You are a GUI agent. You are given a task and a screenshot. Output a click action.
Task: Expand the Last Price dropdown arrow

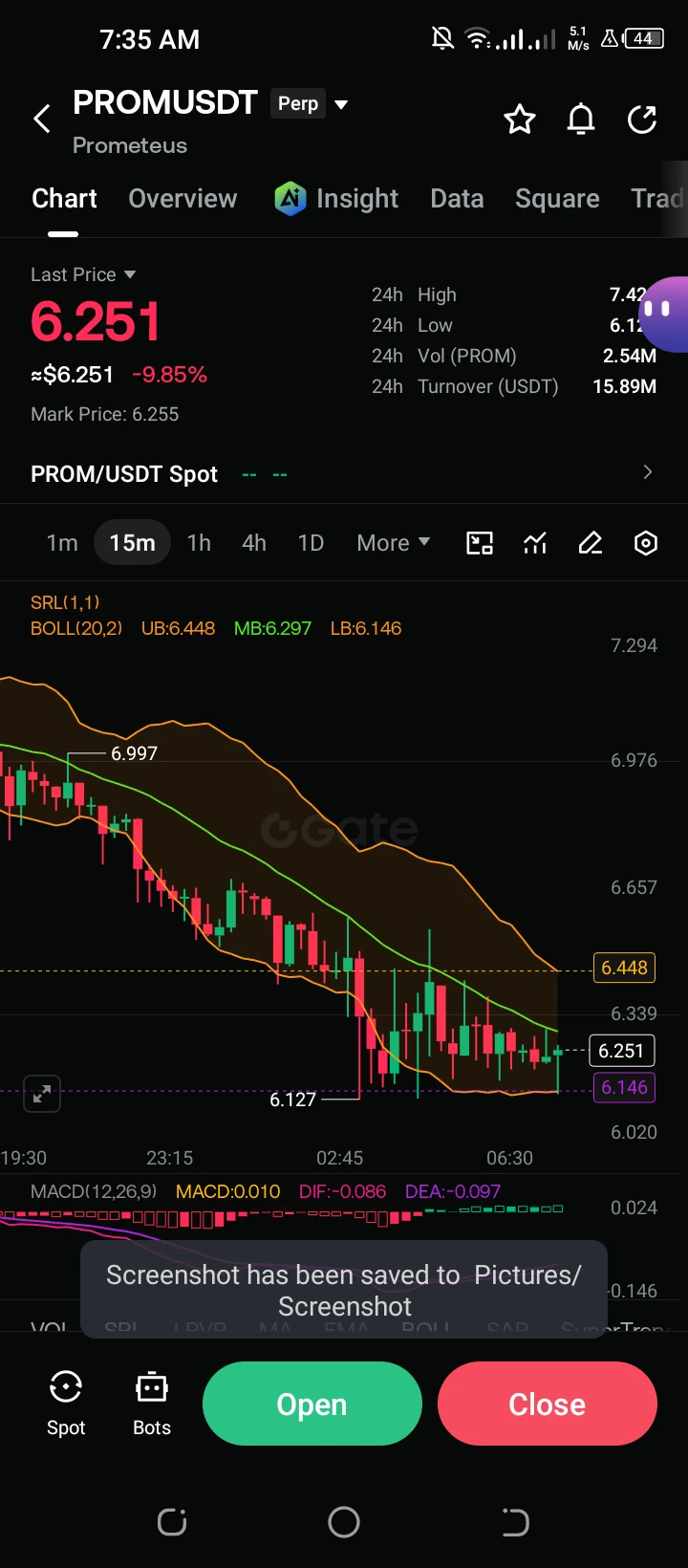(130, 274)
